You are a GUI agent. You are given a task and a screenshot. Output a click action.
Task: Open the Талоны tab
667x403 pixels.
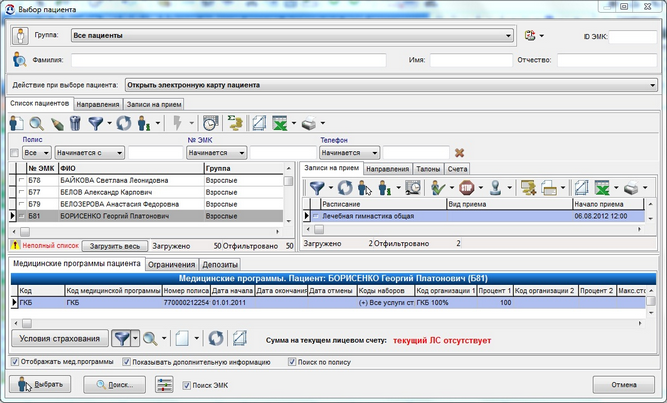click(x=428, y=169)
